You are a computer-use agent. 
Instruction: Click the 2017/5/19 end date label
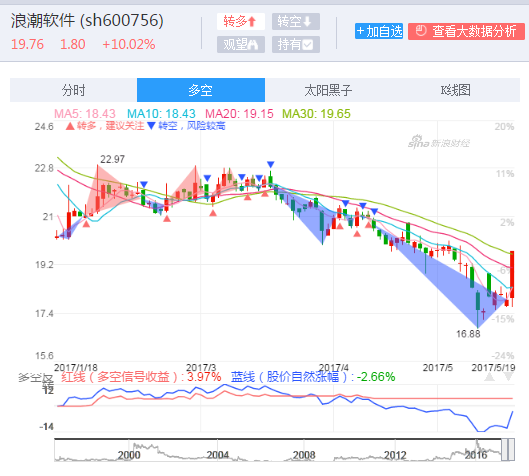(493, 367)
